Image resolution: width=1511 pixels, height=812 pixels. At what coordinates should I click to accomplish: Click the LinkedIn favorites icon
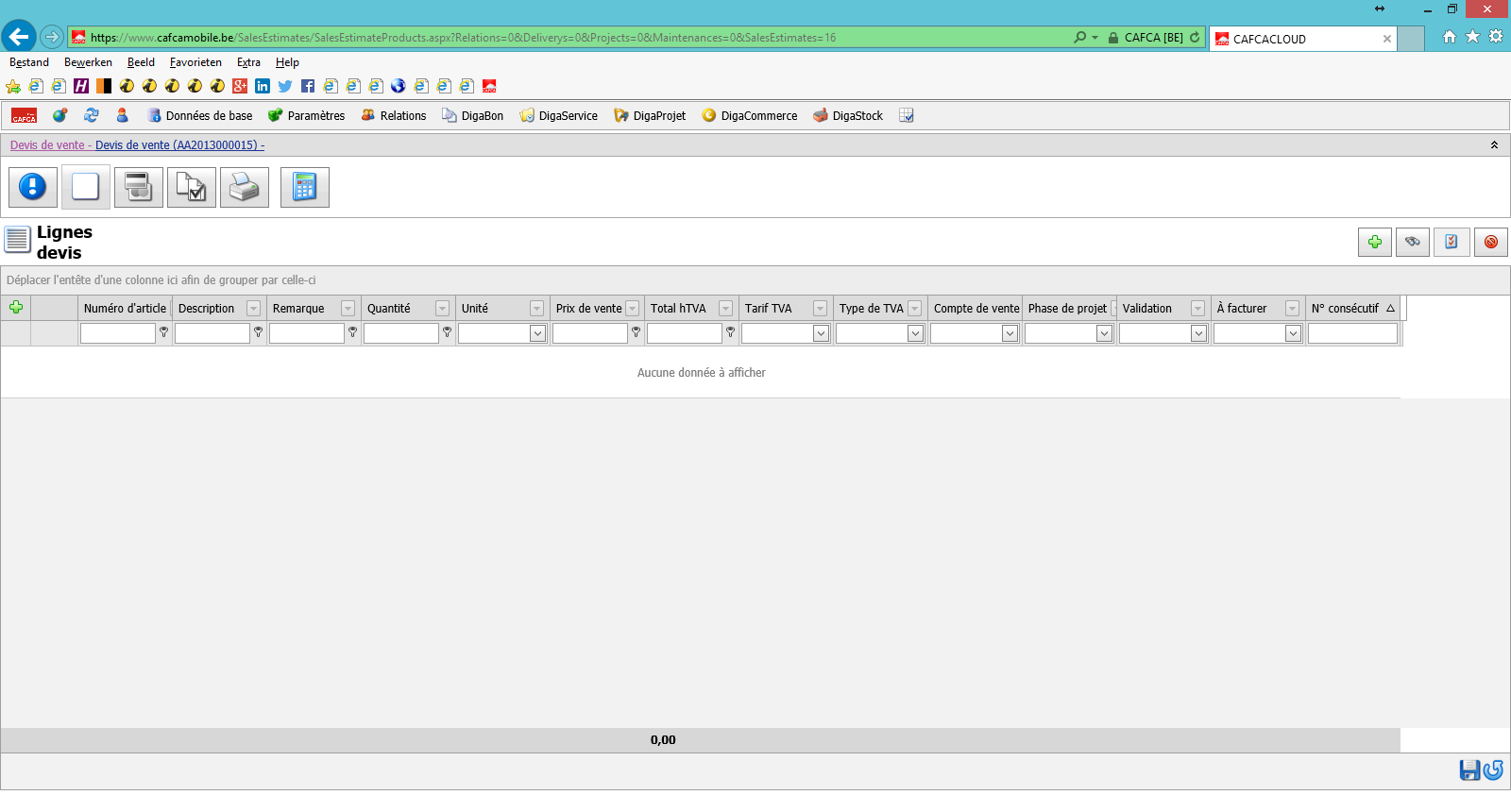tap(263, 86)
